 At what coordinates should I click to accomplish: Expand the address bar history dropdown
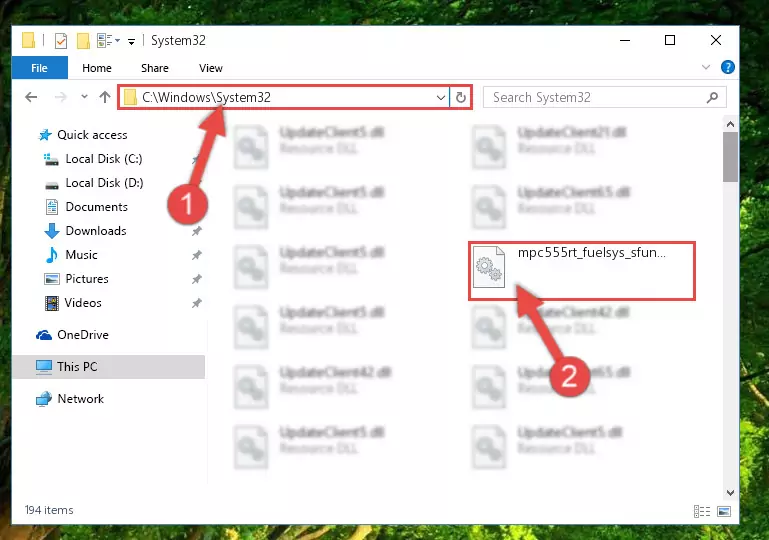coord(440,97)
